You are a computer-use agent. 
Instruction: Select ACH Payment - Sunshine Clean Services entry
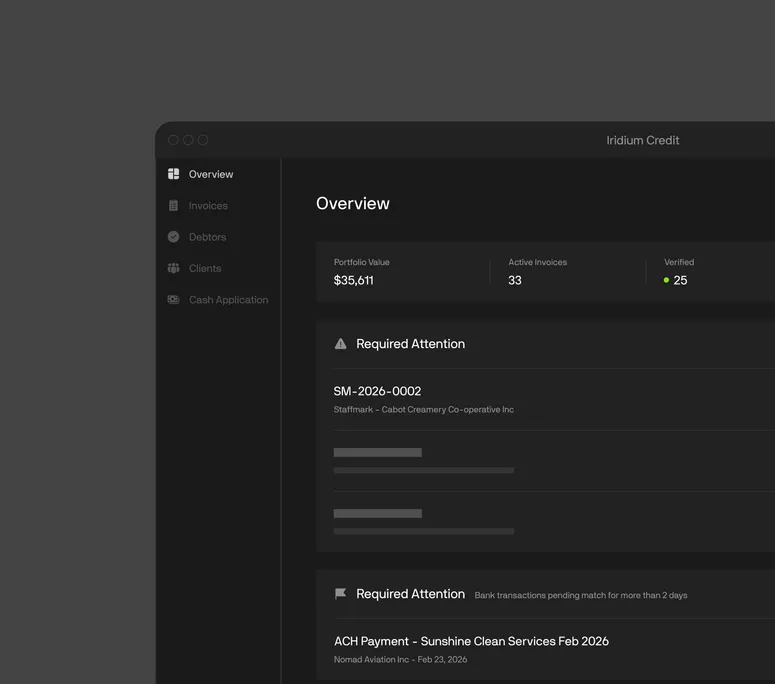click(x=471, y=641)
